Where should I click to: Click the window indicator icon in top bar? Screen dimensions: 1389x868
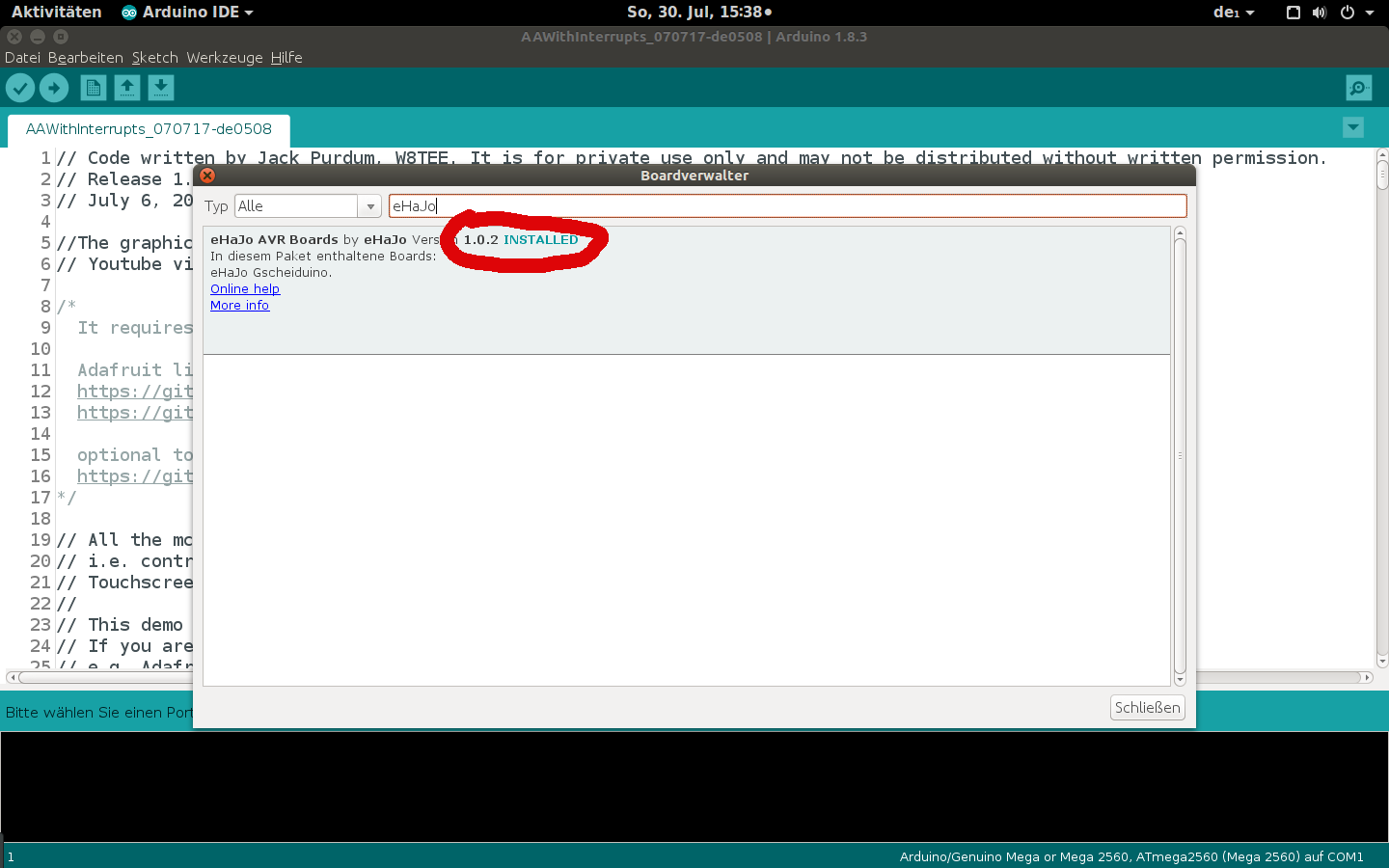[1294, 13]
